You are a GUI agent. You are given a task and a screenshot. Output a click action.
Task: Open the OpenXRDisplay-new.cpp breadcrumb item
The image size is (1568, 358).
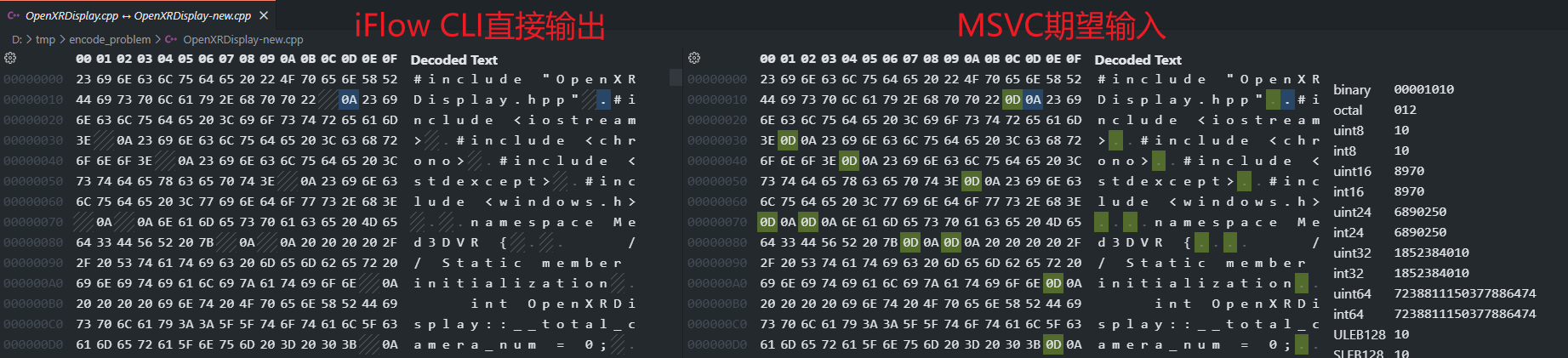pos(242,39)
